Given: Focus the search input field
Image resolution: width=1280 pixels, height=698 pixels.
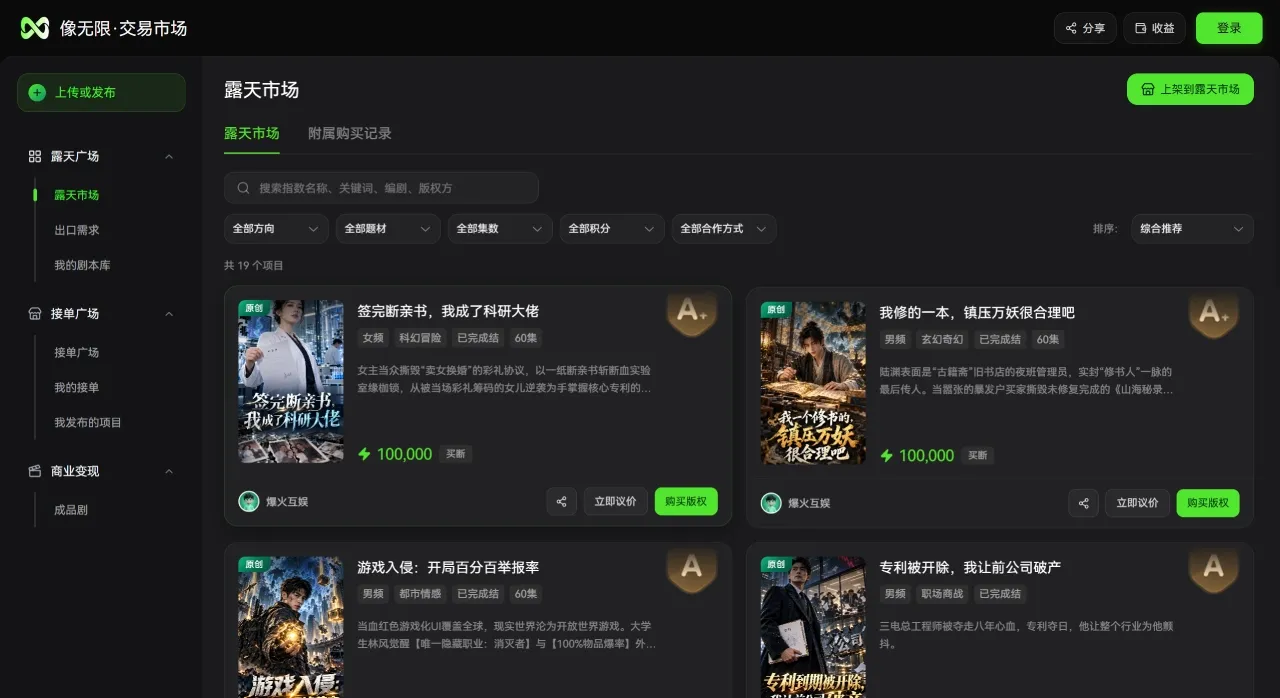Looking at the screenshot, I should click(x=381, y=188).
